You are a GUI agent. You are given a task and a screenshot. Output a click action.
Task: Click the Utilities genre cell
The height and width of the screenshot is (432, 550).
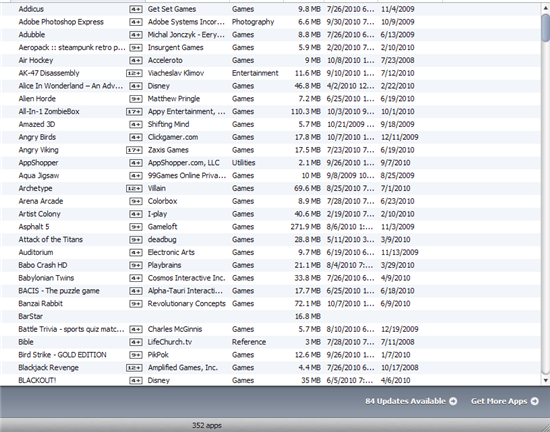243,163
